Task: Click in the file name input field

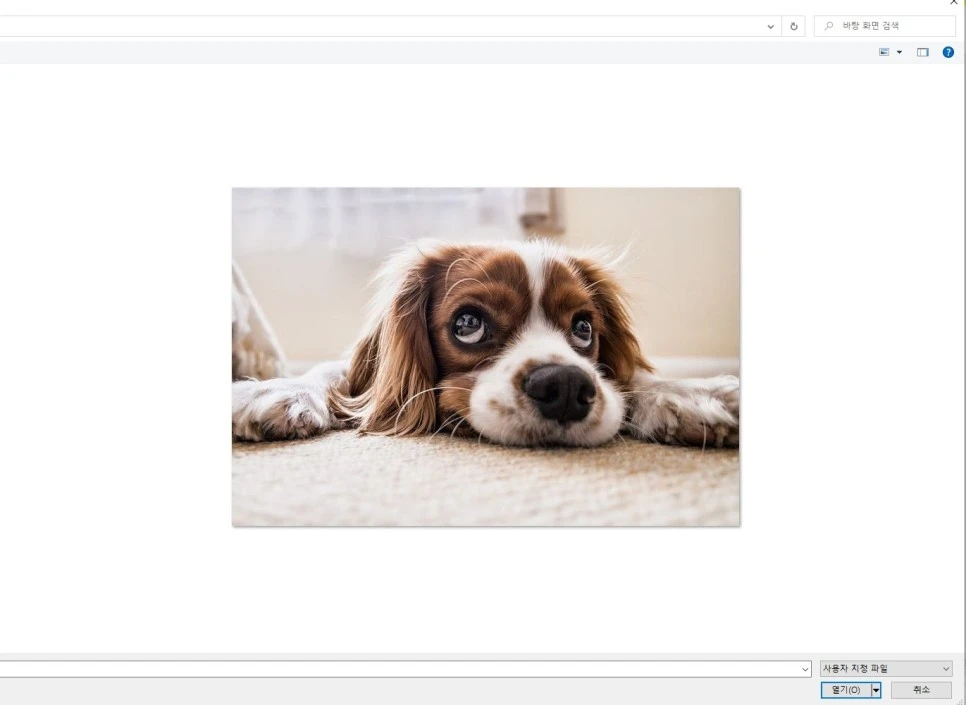Action: point(399,669)
